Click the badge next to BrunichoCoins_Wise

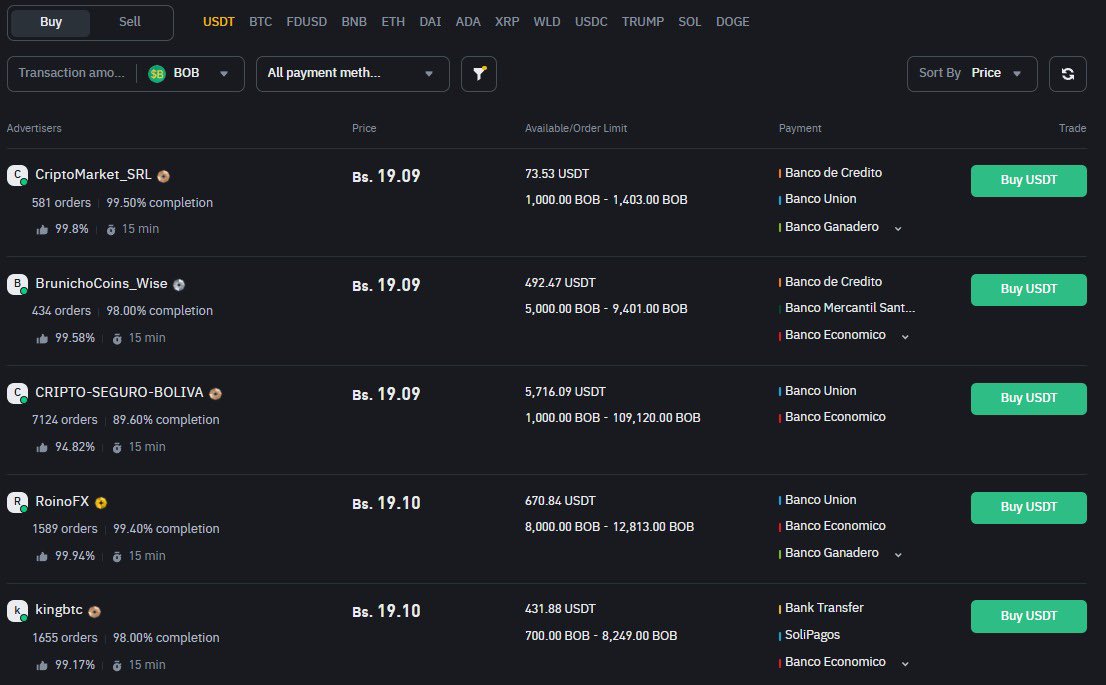[x=179, y=285]
